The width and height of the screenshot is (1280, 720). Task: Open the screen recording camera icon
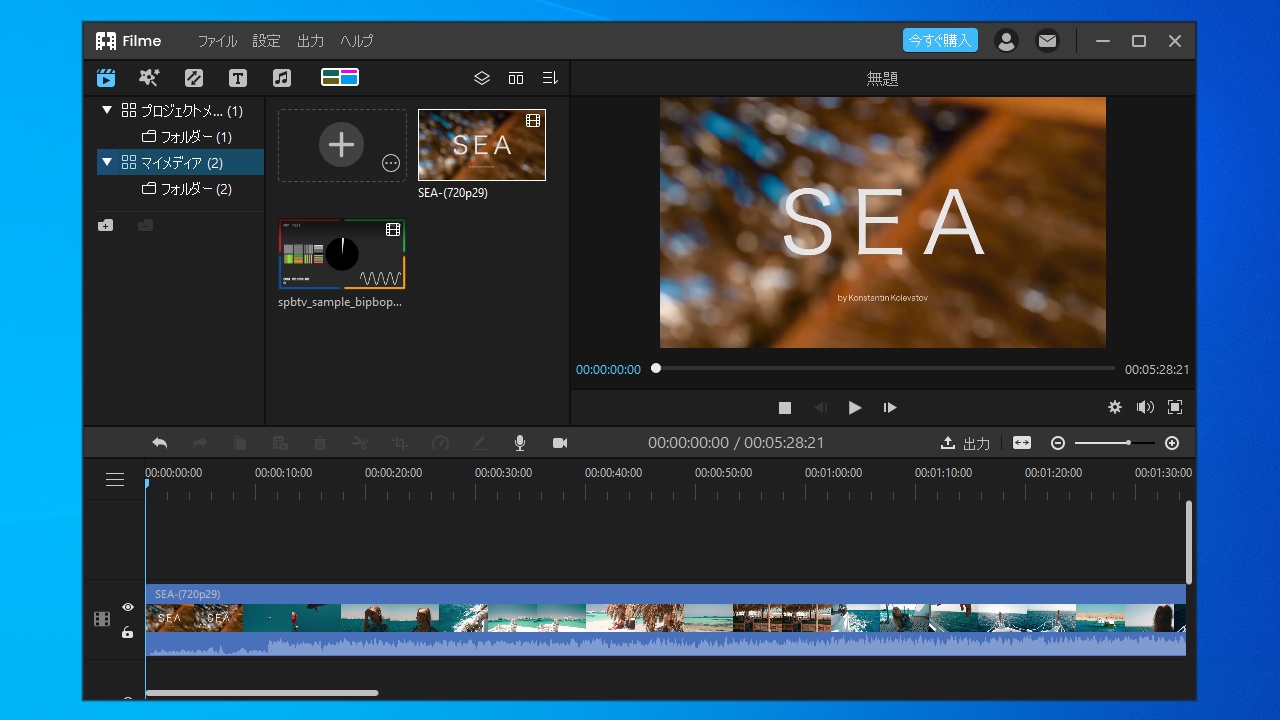pyautogui.click(x=560, y=443)
